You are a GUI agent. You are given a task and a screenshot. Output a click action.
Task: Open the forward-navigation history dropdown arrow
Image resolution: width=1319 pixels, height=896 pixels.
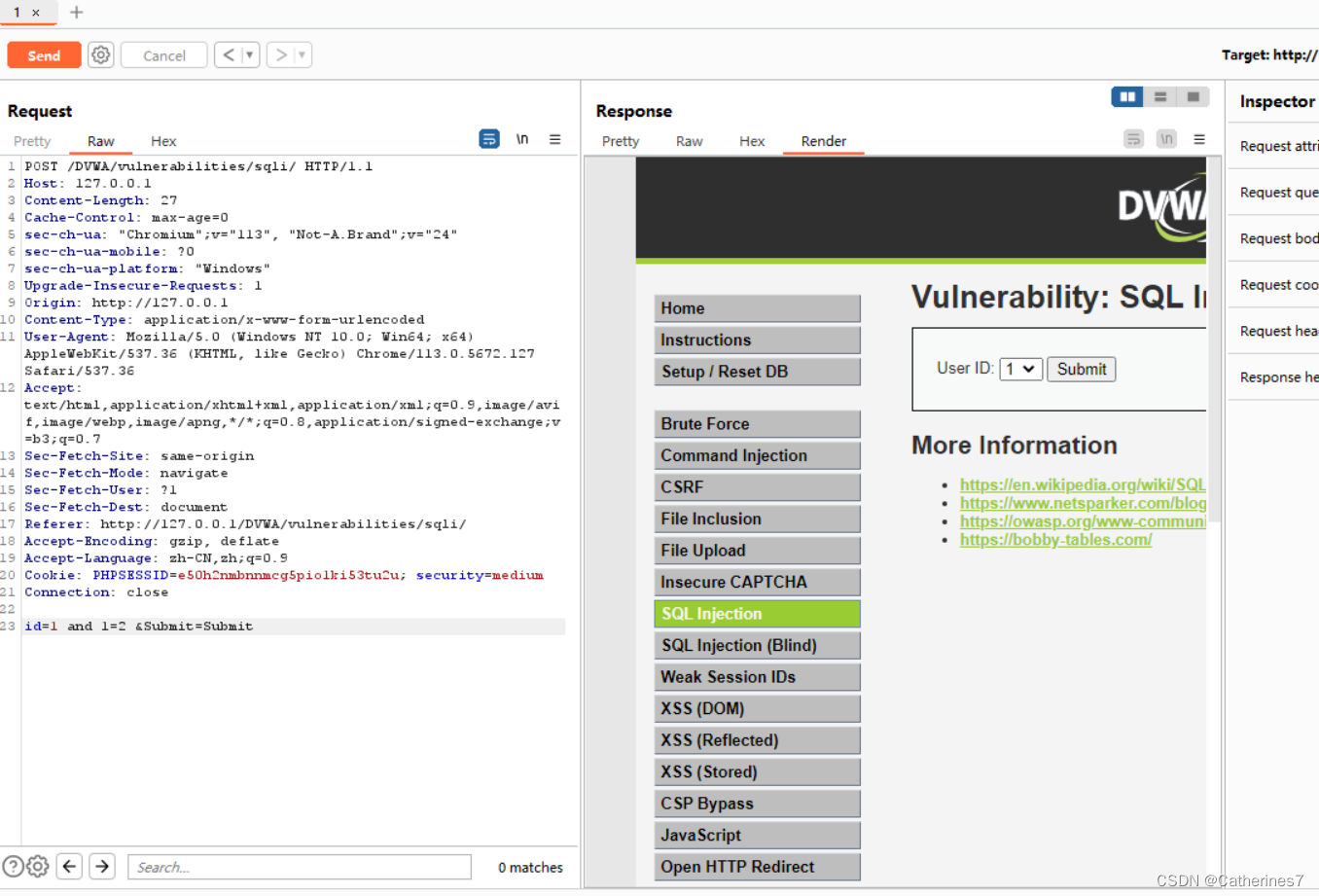(302, 54)
